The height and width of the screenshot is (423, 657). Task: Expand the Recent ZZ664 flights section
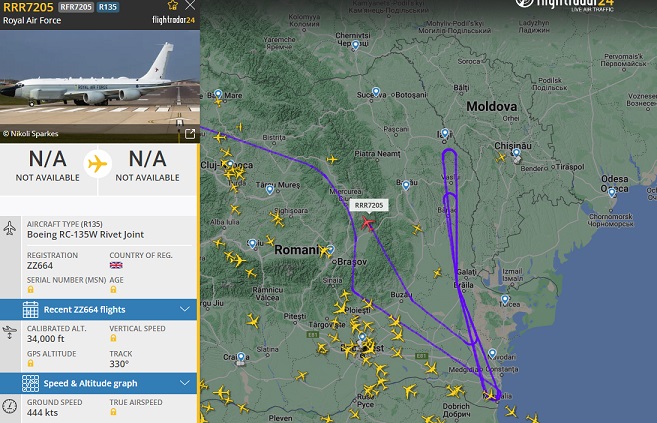coord(98,310)
